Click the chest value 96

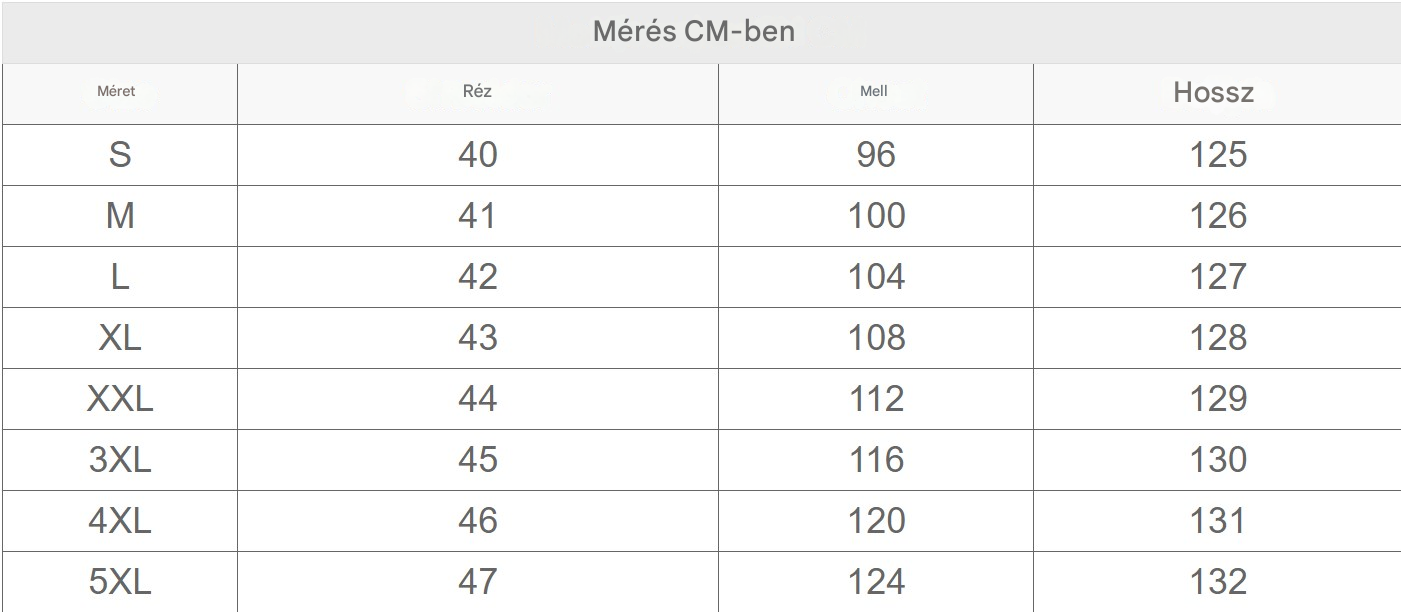click(876, 154)
